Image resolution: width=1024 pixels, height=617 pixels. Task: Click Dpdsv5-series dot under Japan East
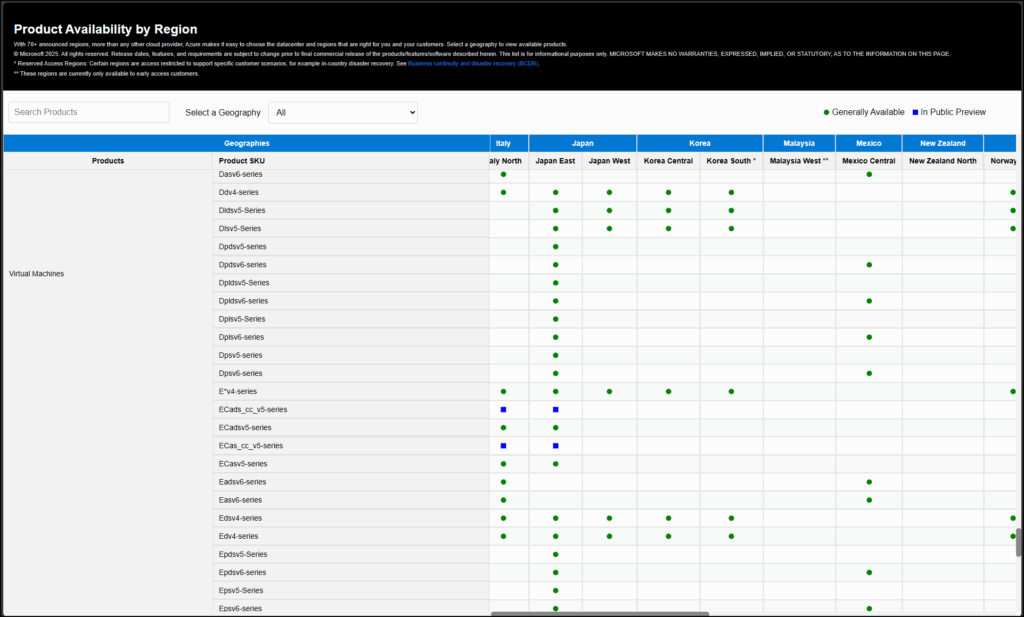(556, 247)
